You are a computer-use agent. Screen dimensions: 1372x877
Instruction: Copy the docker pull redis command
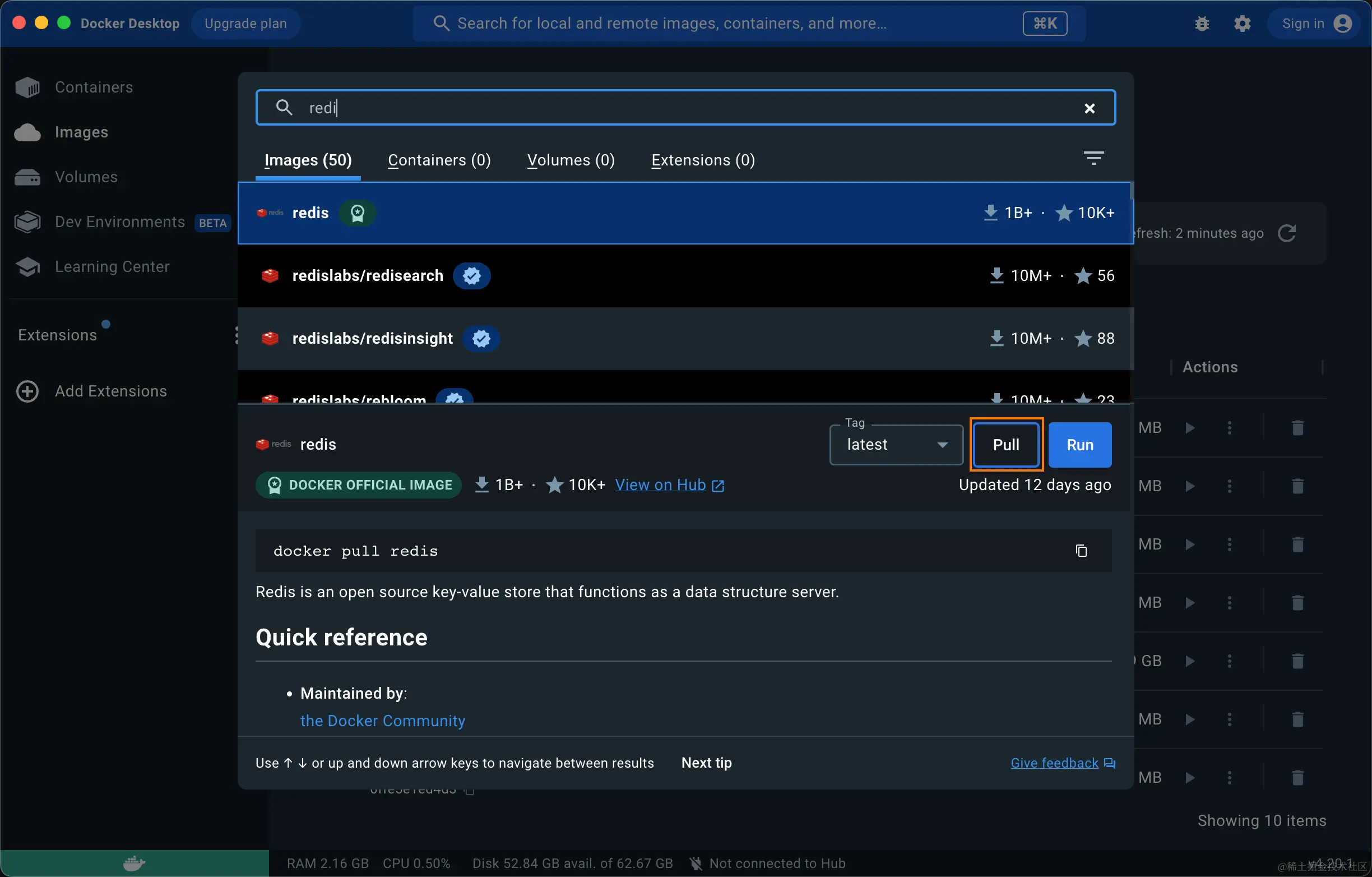(x=1081, y=551)
